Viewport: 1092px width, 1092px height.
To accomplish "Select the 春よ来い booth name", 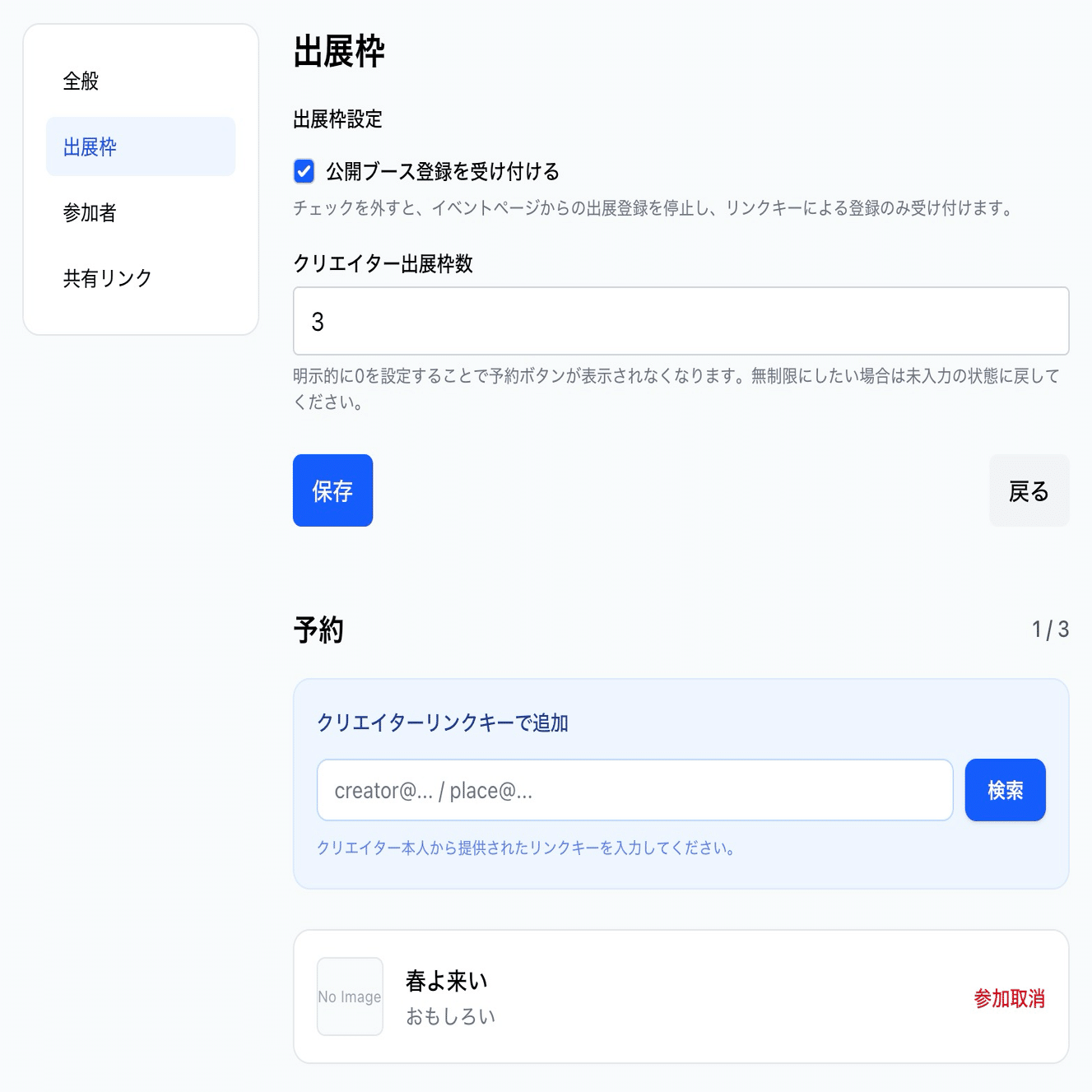I will (448, 980).
